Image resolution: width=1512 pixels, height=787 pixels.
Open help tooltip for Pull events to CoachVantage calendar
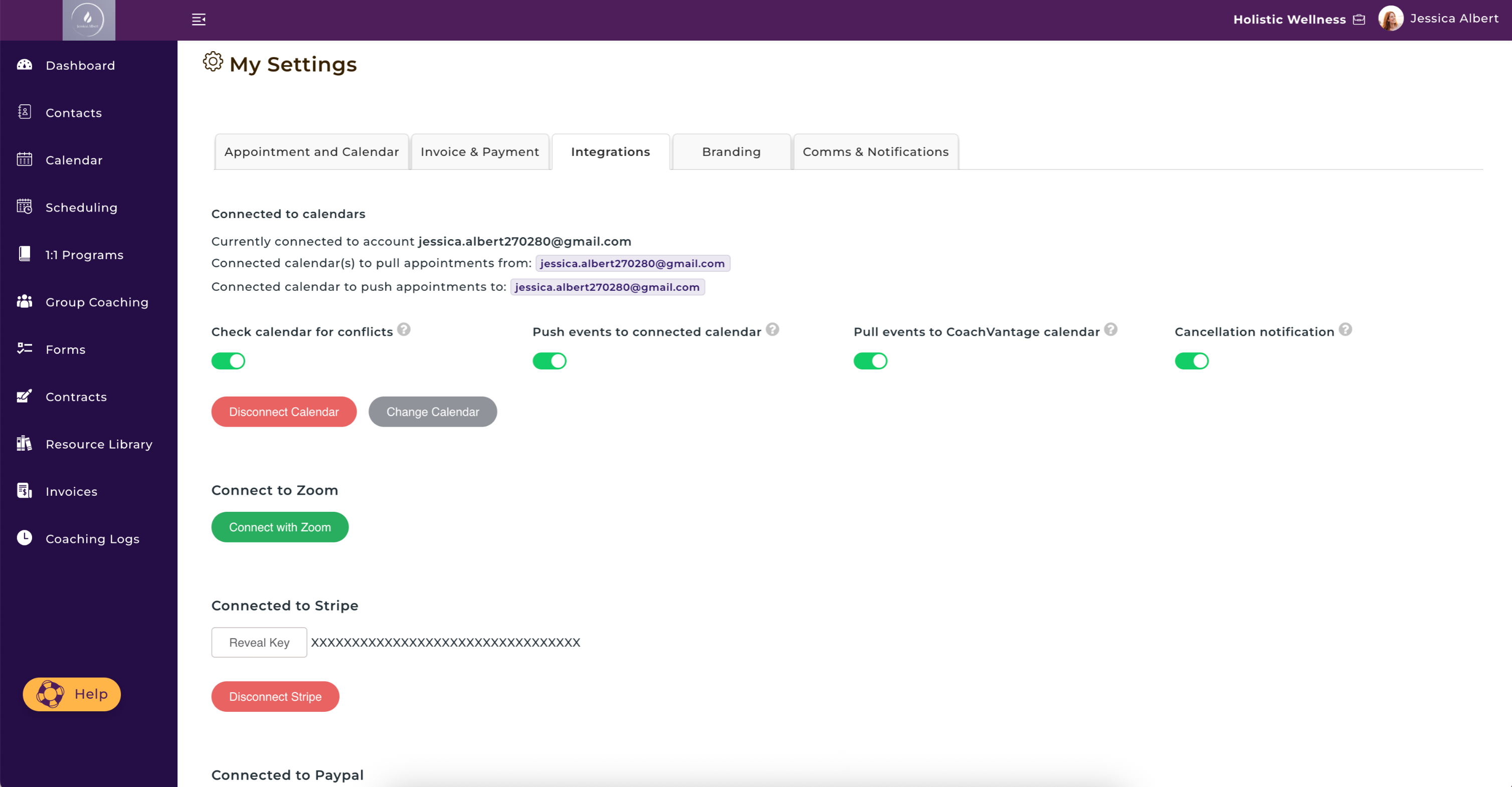click(1110, 329)
